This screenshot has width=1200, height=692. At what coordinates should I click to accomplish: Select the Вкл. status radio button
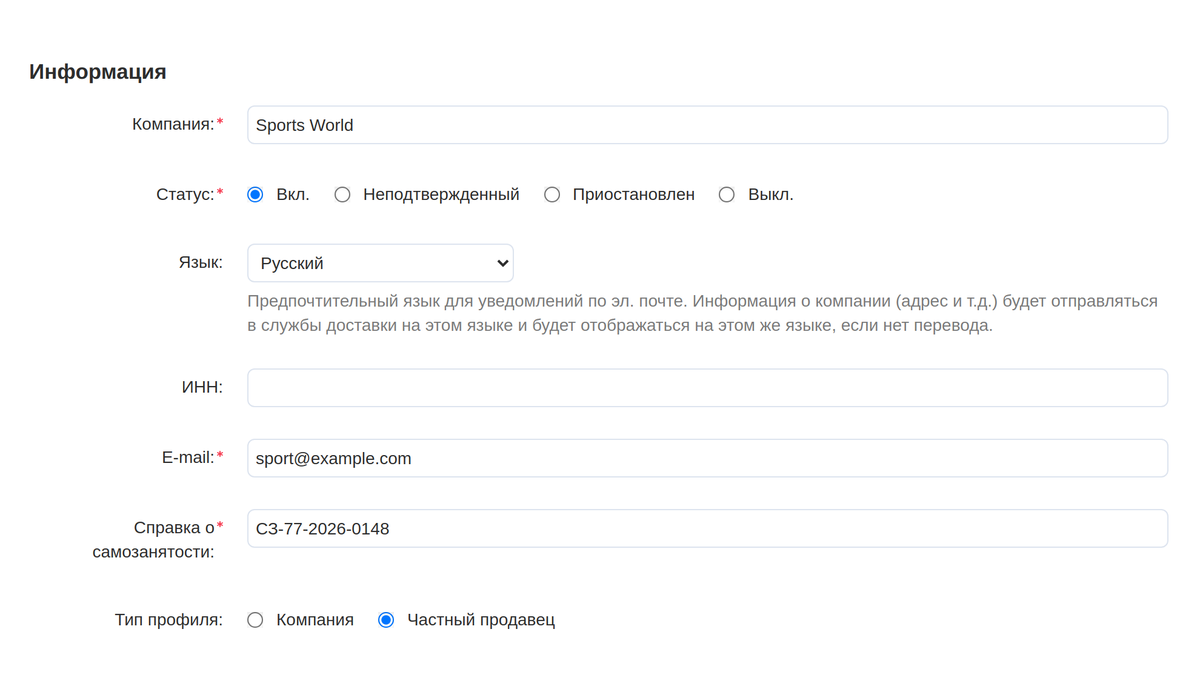255,195
